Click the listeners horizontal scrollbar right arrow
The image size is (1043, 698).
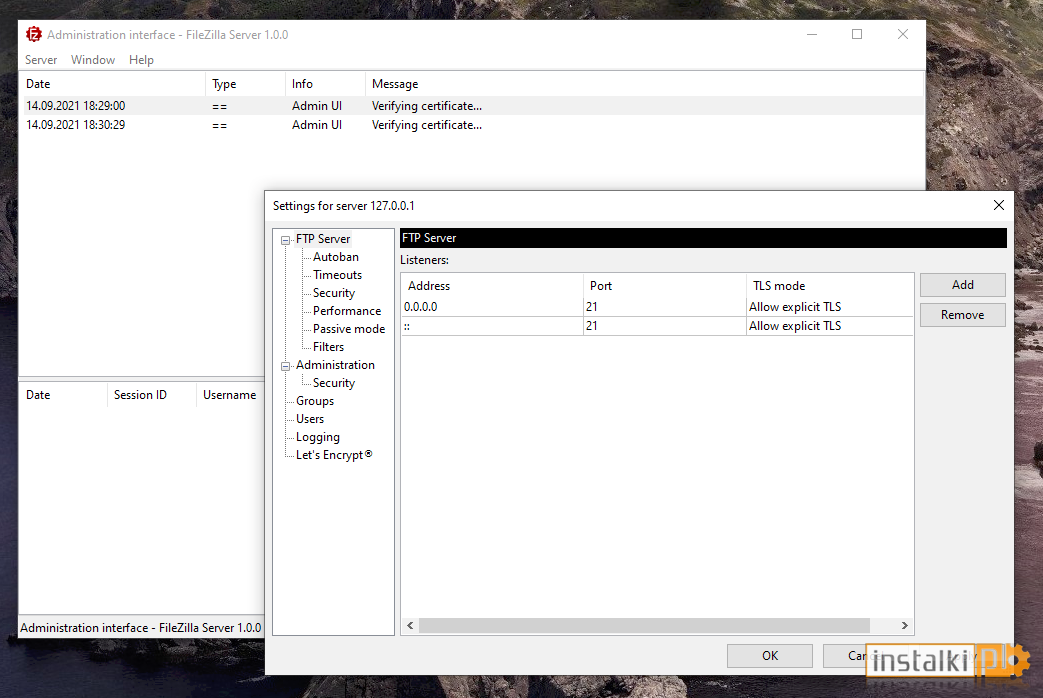pyautogui.click(x=905, y=625)
